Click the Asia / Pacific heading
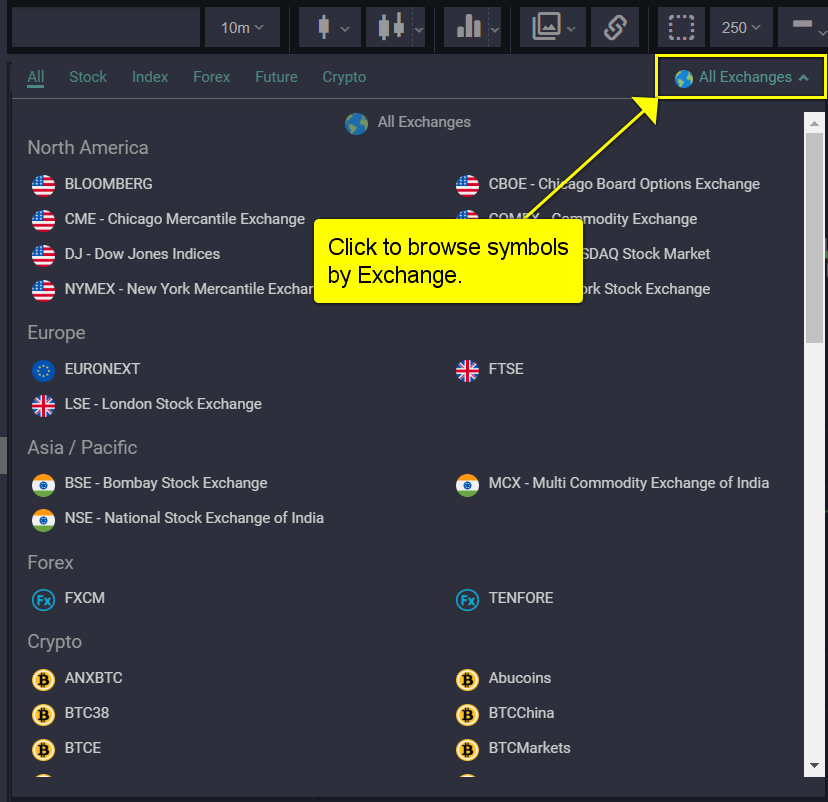Viewport: 828px width, 802px height. coord(82,448)
